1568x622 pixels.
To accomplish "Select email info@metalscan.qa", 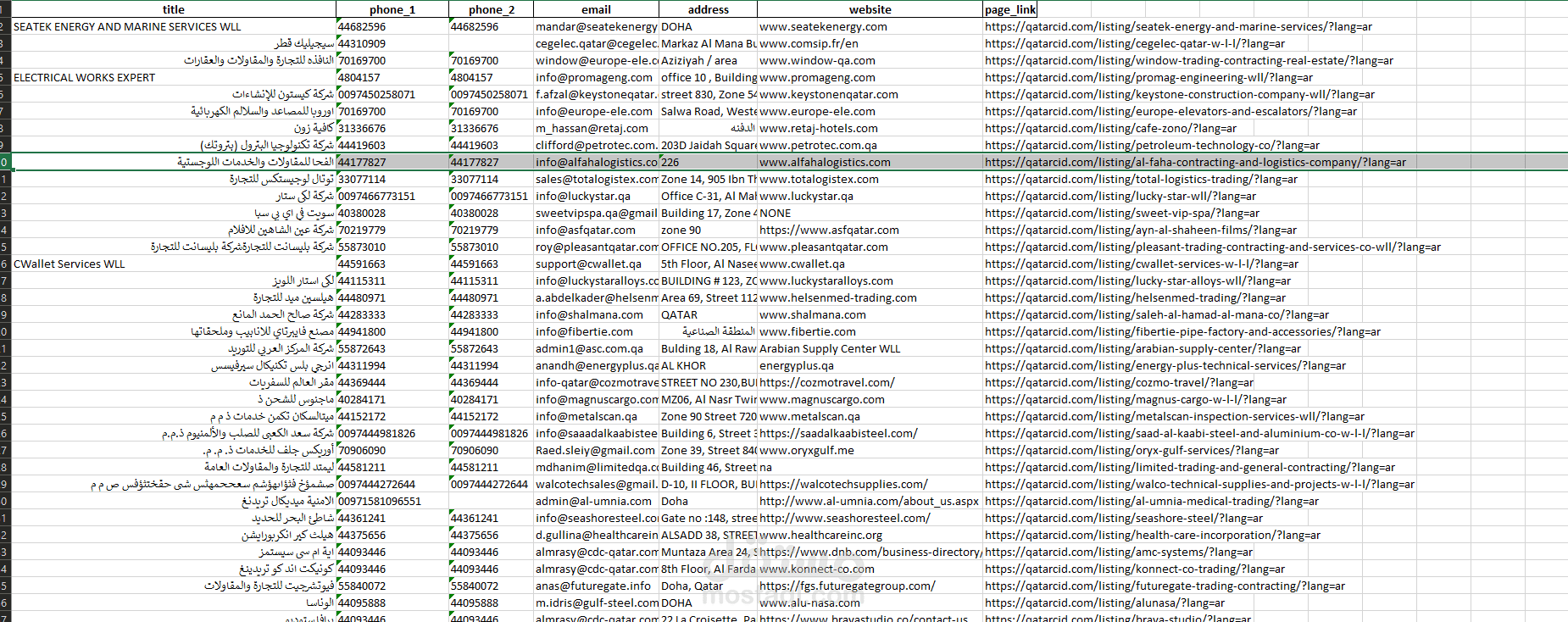I will [596, 416].
